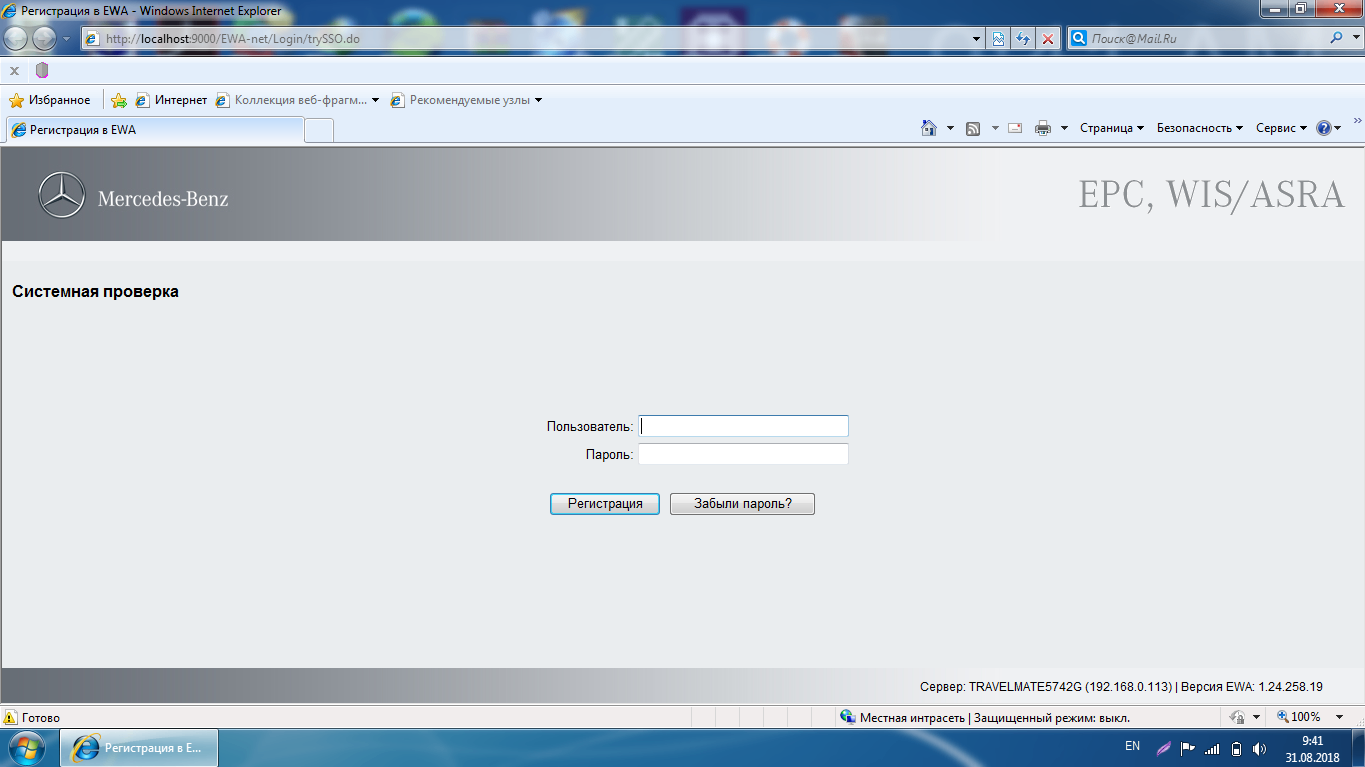Open the Сервис menu
The height and width of the screenshot is (767, 1365).
click(x=1281, y=128)
